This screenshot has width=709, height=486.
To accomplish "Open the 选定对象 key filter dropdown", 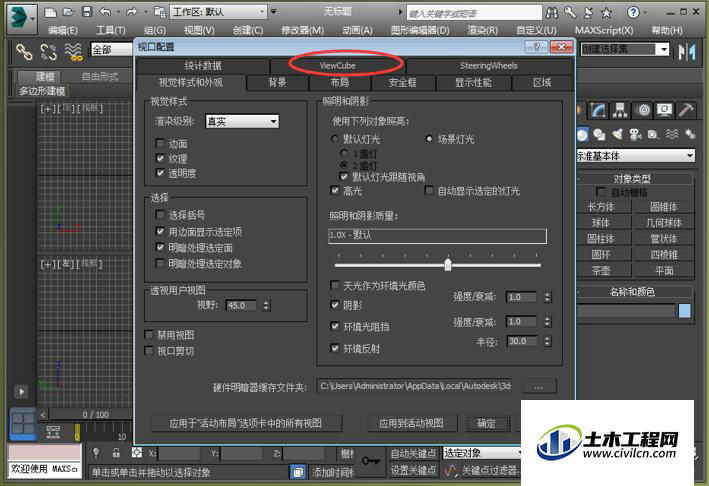I will 482,453.
